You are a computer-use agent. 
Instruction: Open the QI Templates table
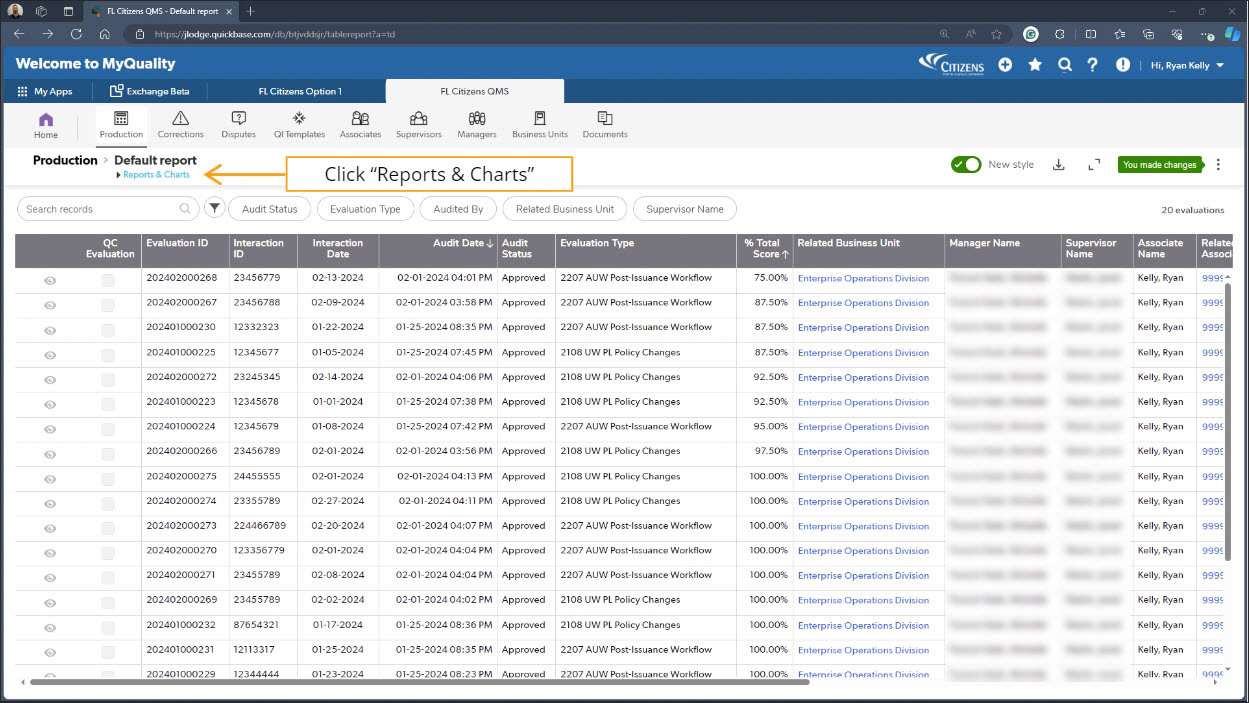299,125
